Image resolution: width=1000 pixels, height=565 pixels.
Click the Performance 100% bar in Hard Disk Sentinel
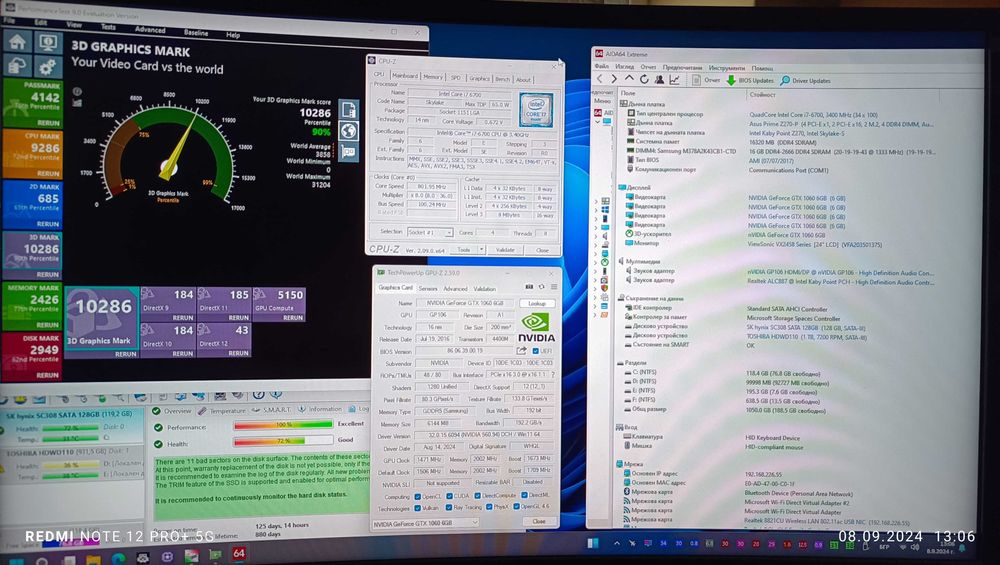tap(283, 424)
